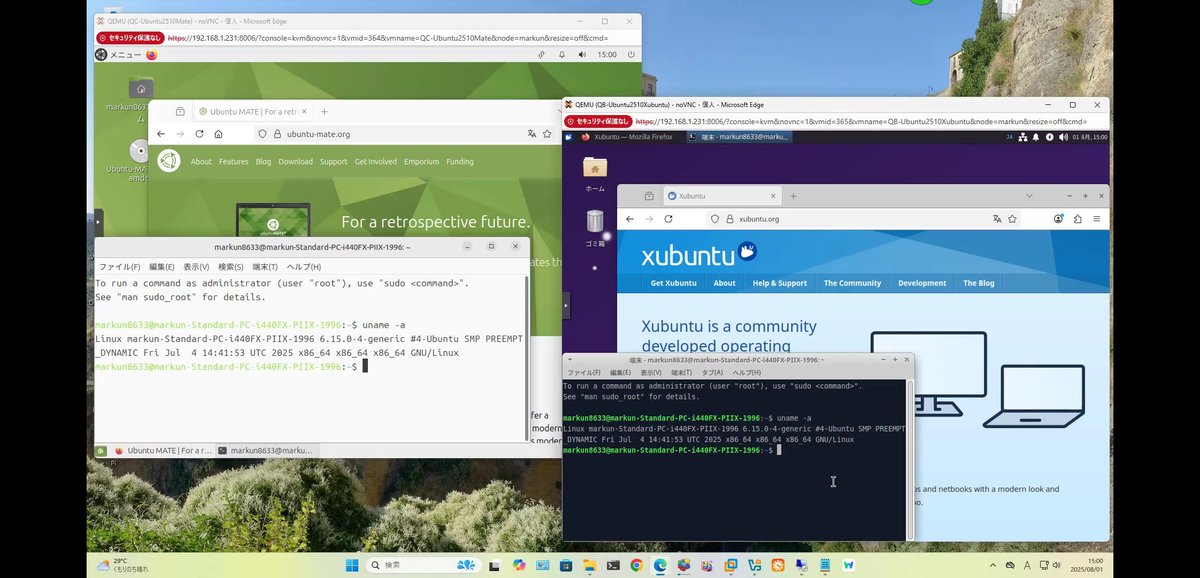The height and width of the screenshot is (578, 1200).
Task: Click Get Xubuntu navigation link
Action: click(x=673, y=283)
